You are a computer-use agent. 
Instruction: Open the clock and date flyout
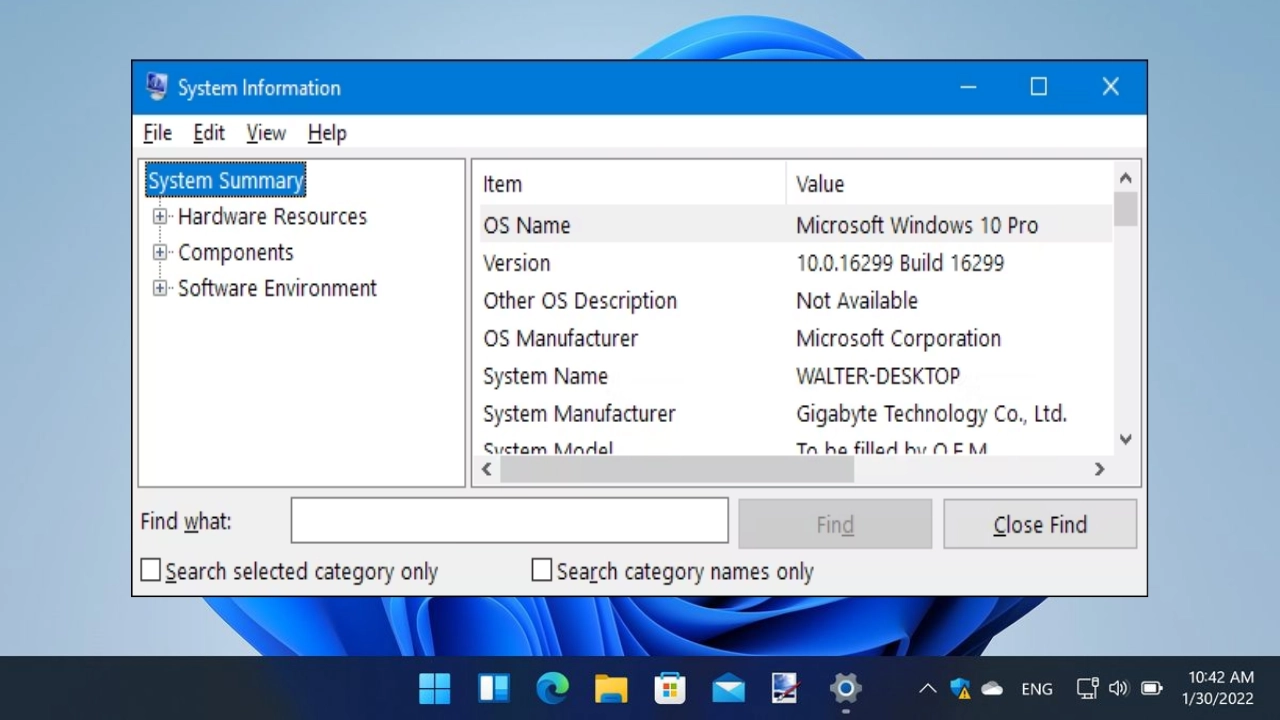(x=1218, y=688)
